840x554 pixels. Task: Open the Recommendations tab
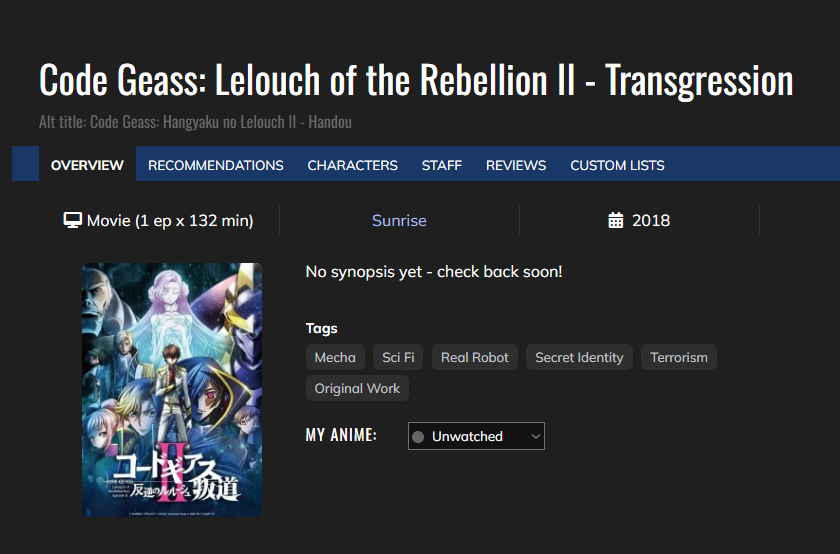[216, 165]
